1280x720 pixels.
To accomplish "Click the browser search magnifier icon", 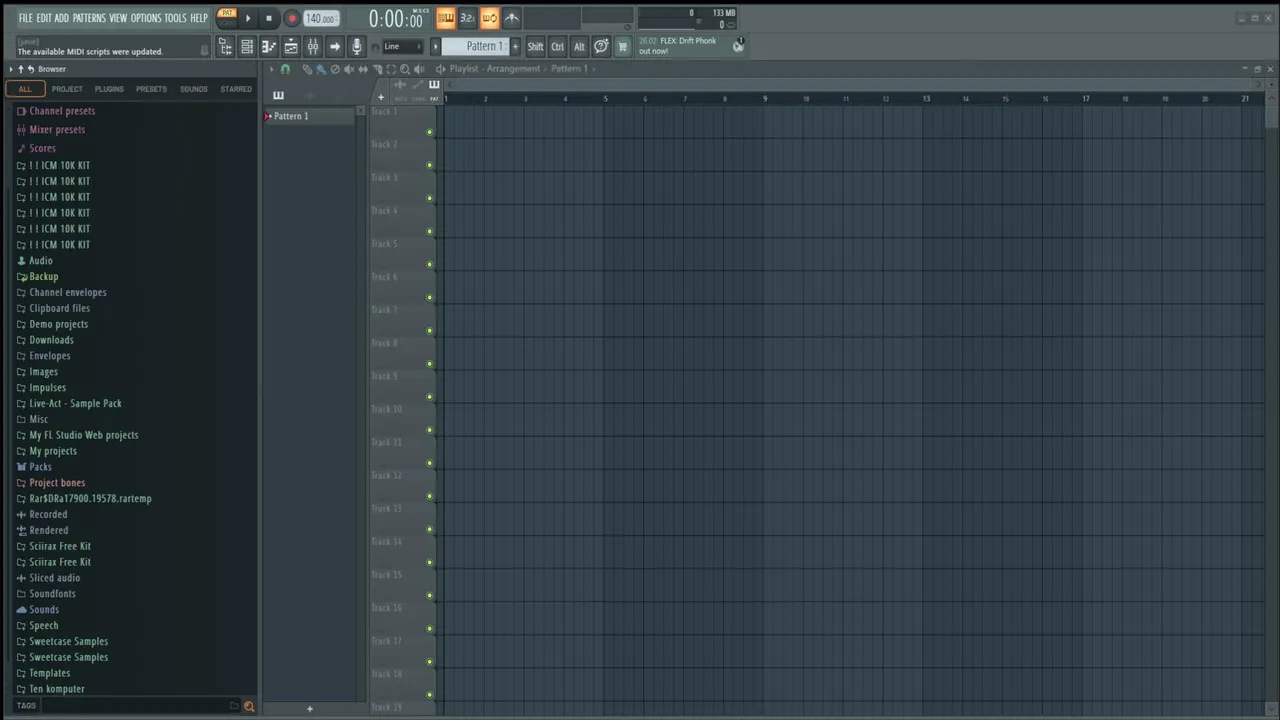I will click(x=249, y=706).
